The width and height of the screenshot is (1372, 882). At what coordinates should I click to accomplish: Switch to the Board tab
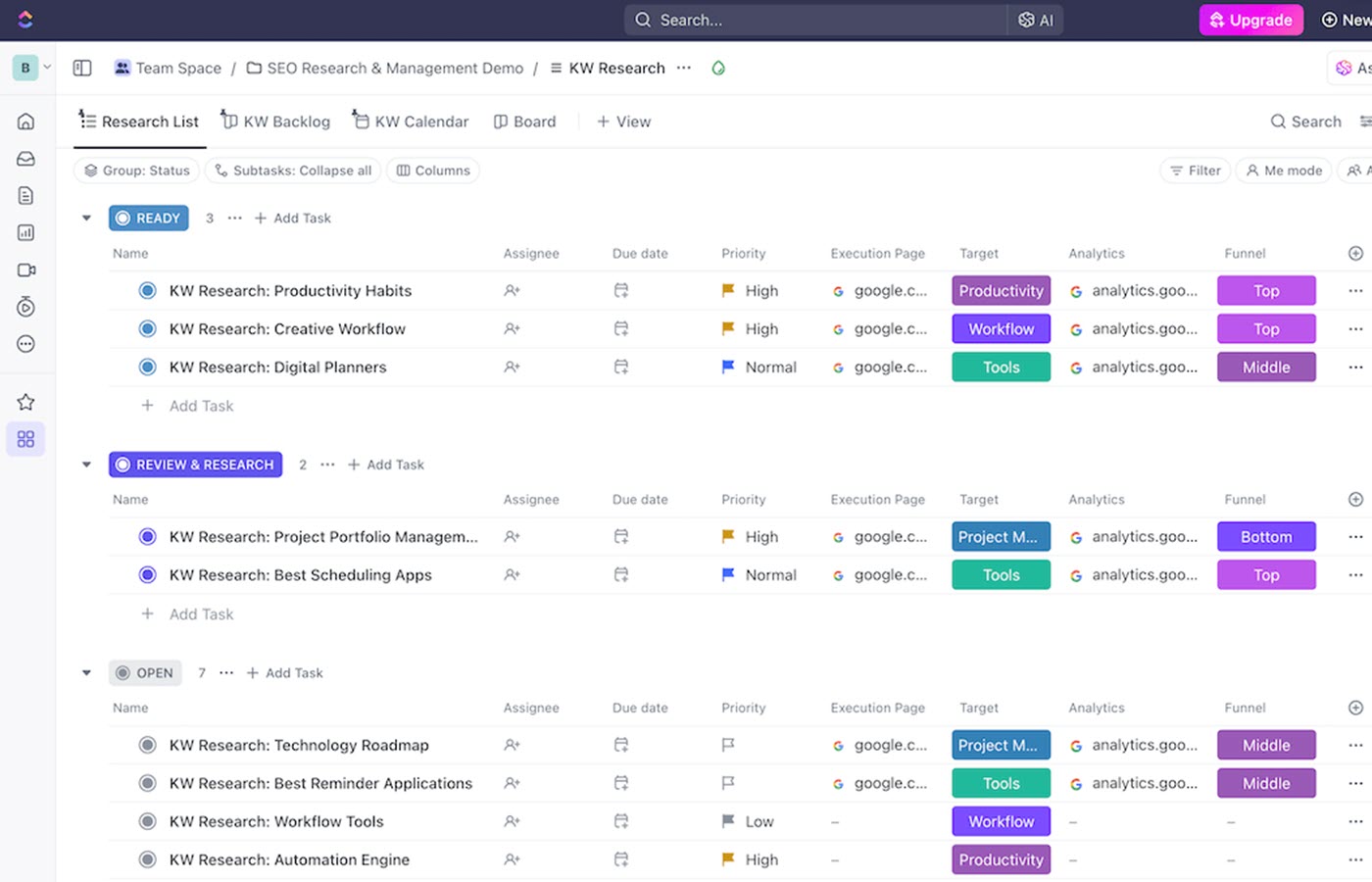(x=524, y=122)
